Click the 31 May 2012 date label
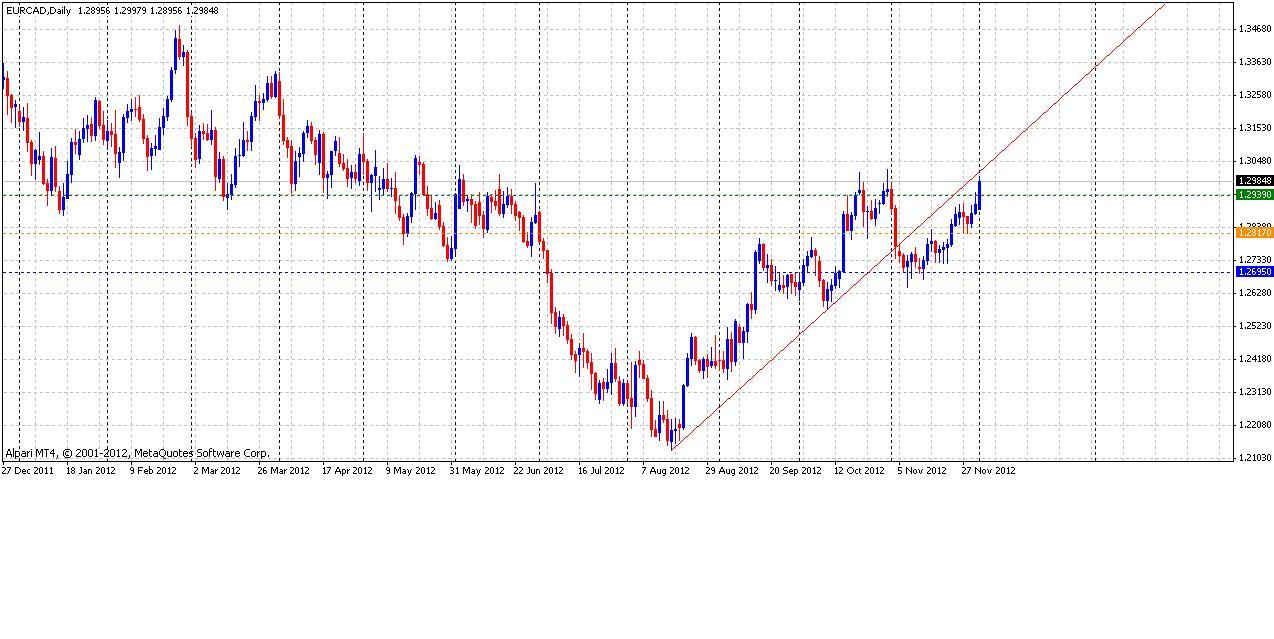The image size is (1274, 639). tap(476, 470)
